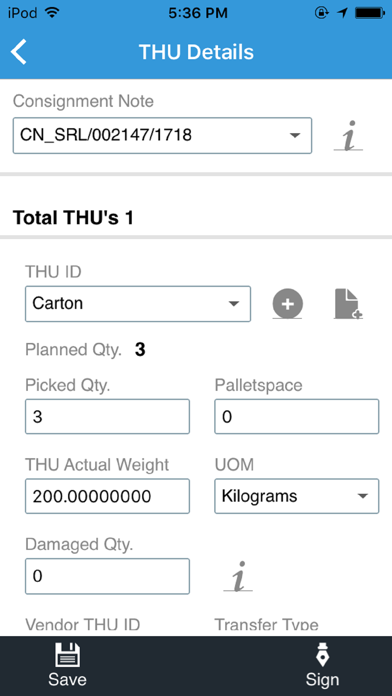Viewport: 392px width, 696px height.
Task: Tap the Sign pen icon
Action: [x=322, y=654]
